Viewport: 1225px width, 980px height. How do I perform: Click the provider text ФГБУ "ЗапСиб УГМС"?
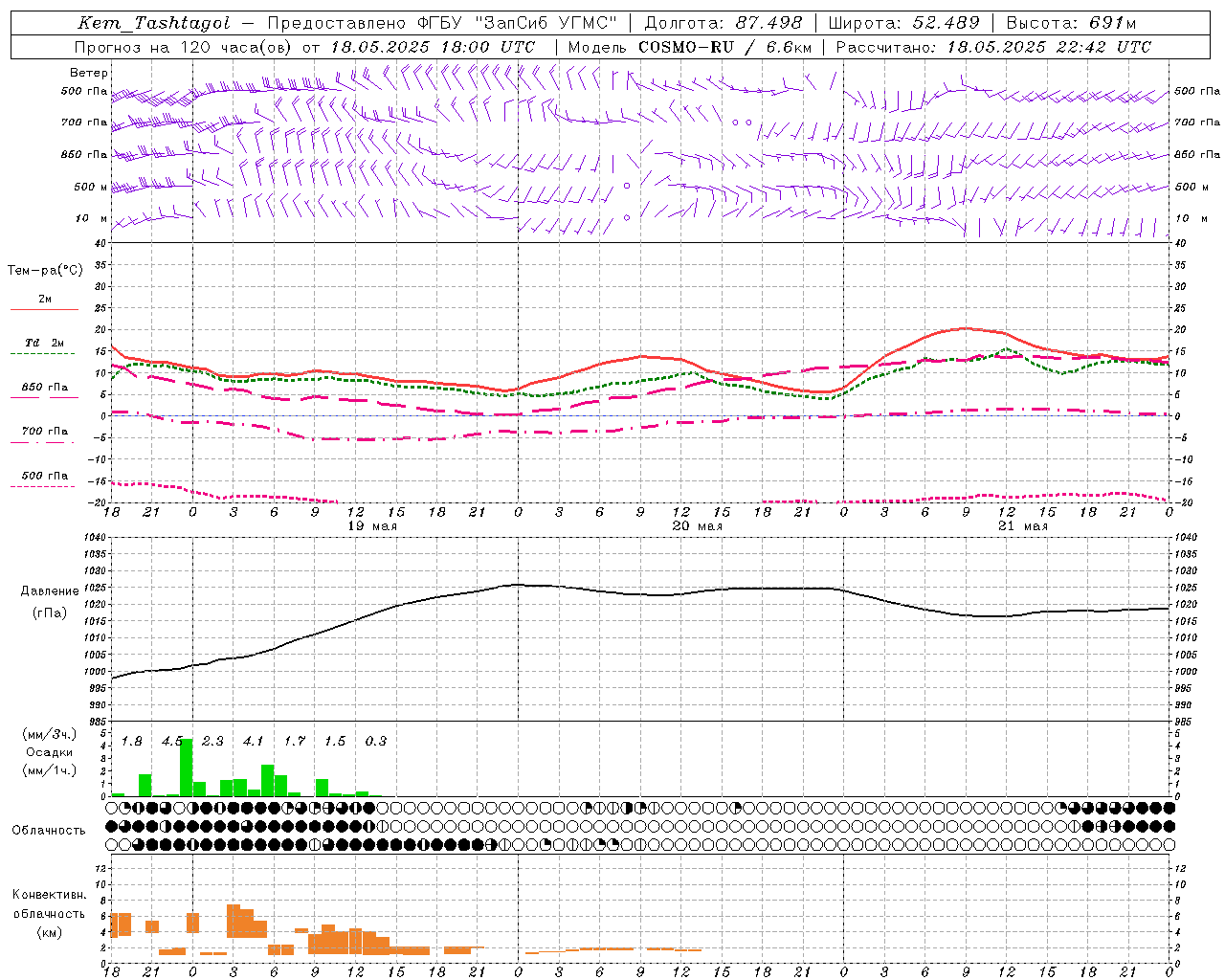[x=519, y=23]
